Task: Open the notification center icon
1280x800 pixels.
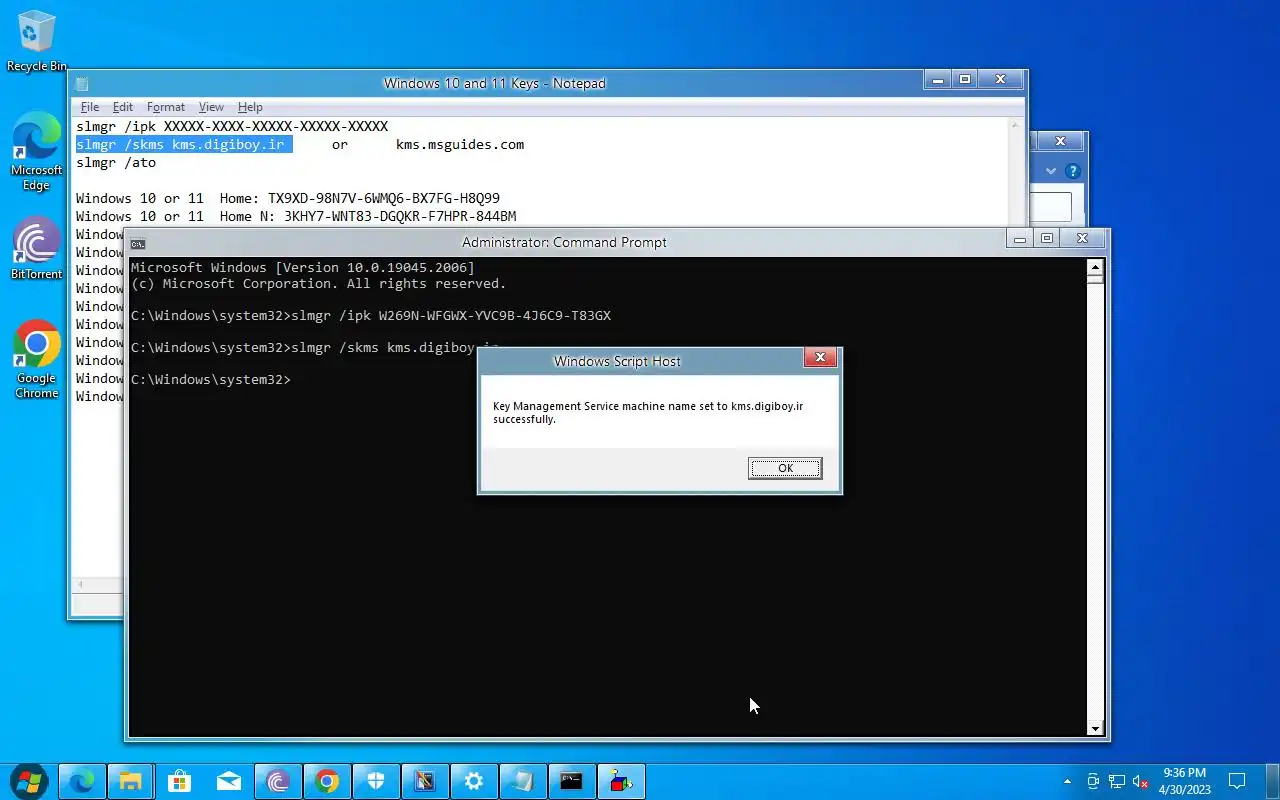Action: (x=1237, y=781)
